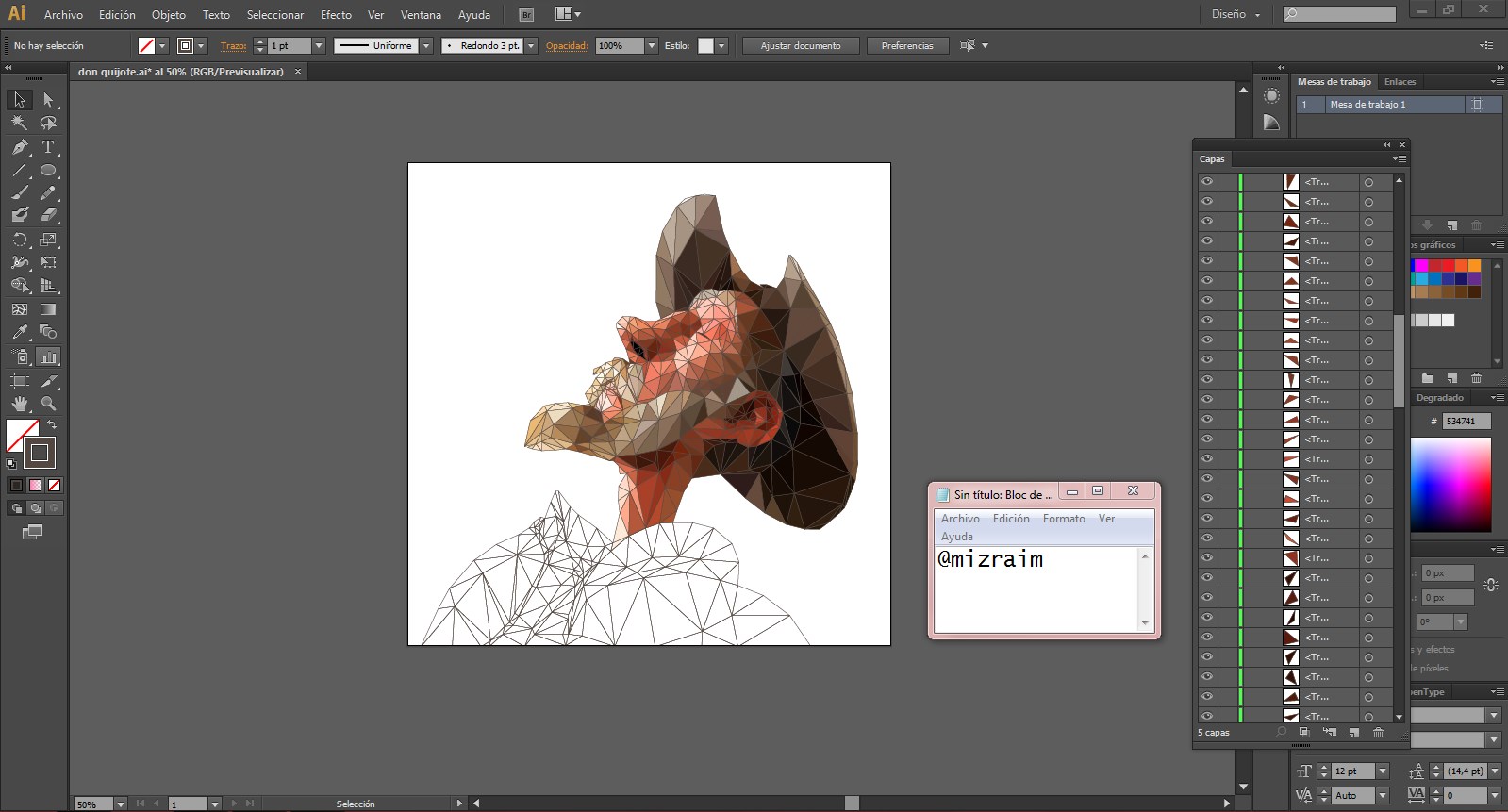Viewport: 1508px width, 812px height.
Task: Open the Objeto menu
Action: coord(169,15)
